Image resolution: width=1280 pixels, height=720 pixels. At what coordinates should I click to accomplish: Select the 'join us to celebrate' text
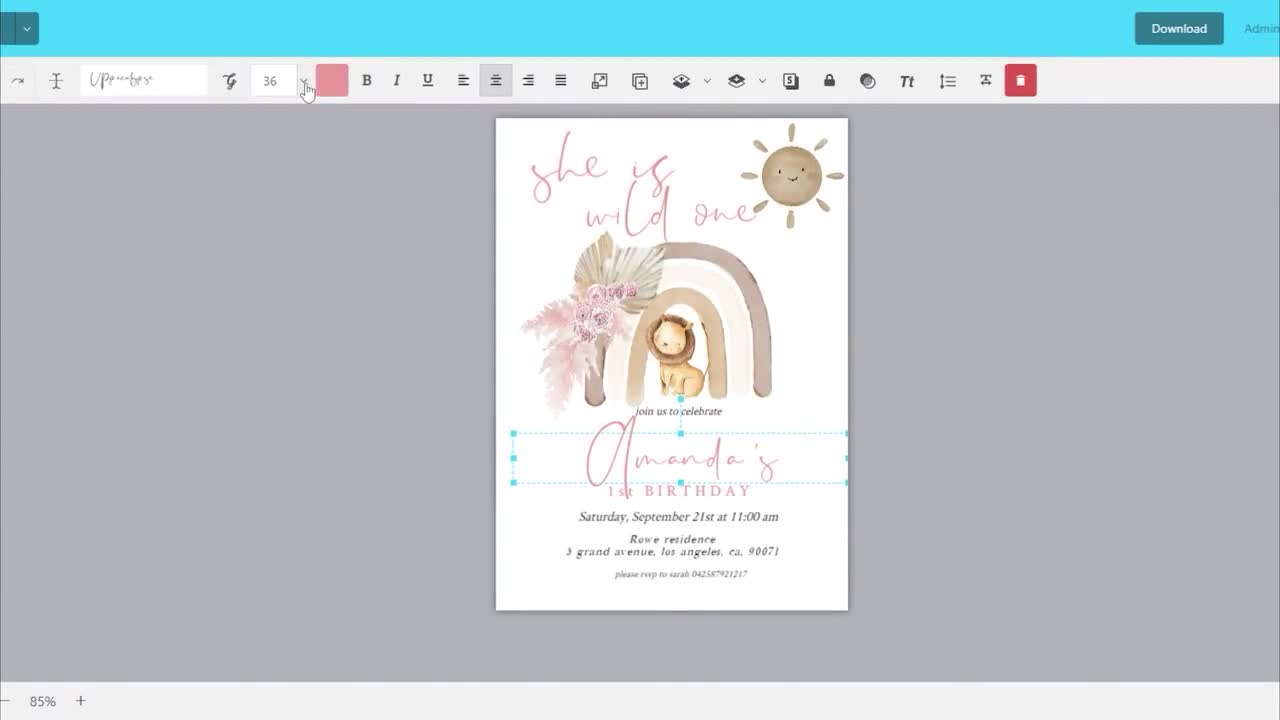679,411
